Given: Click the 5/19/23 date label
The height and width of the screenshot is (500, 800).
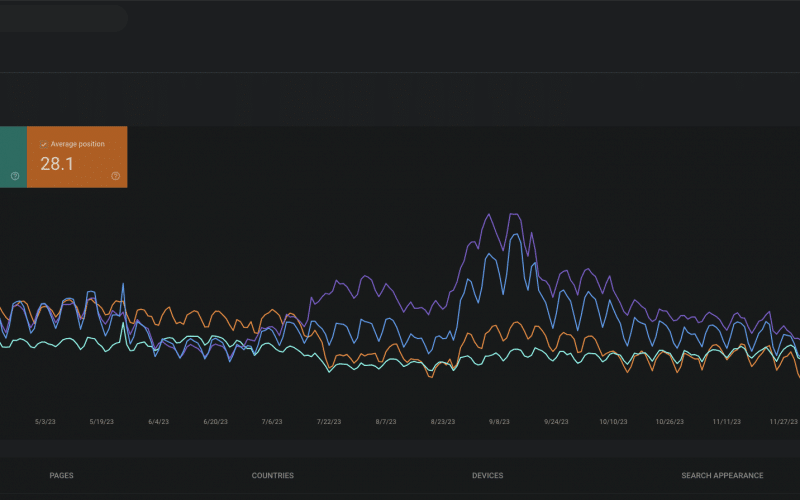Looking at the screenshot, I should pos(103,422).
